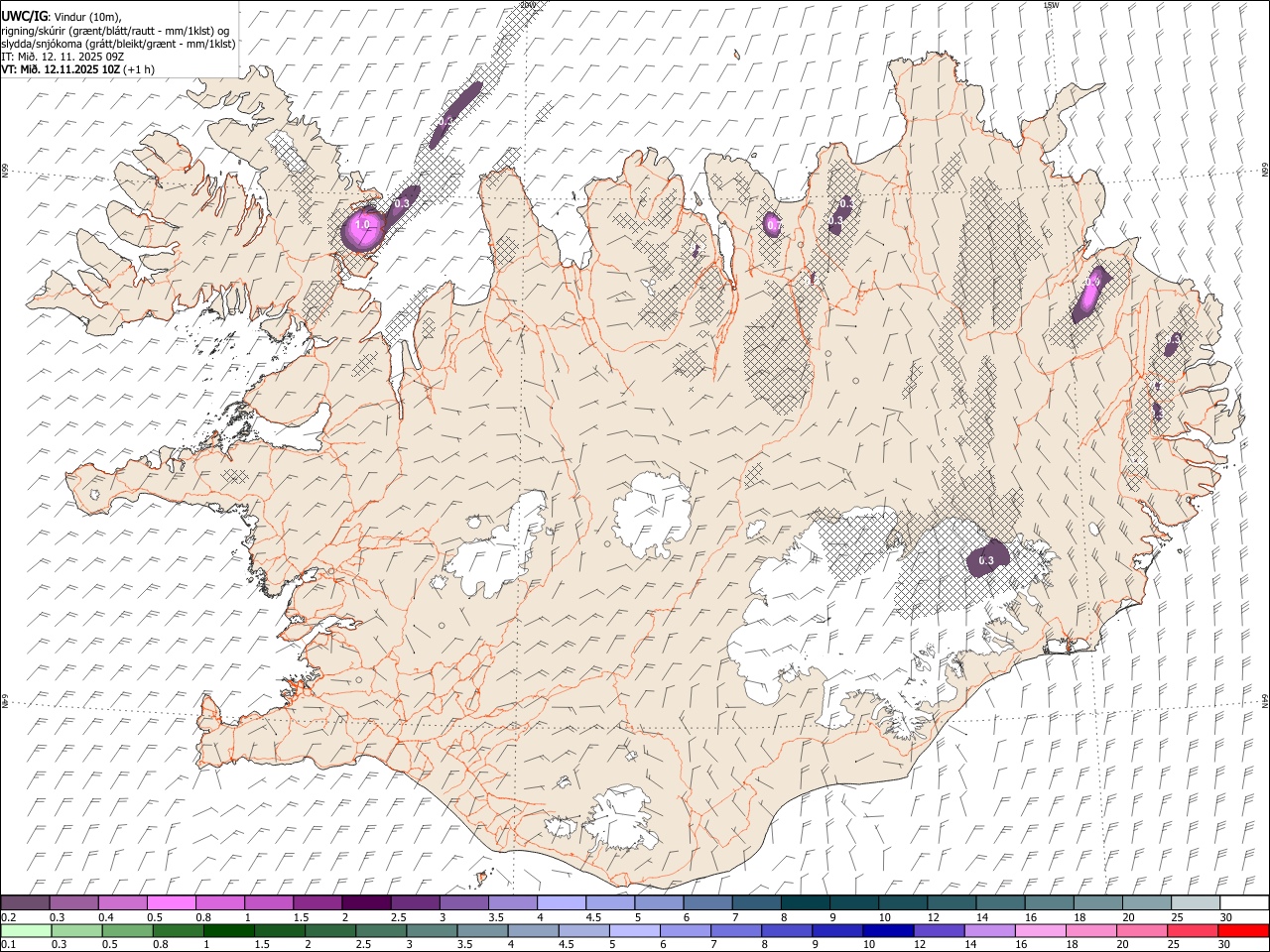Click the "1.0" precipitation blob in the Westfjords

[x=361, y=227]
